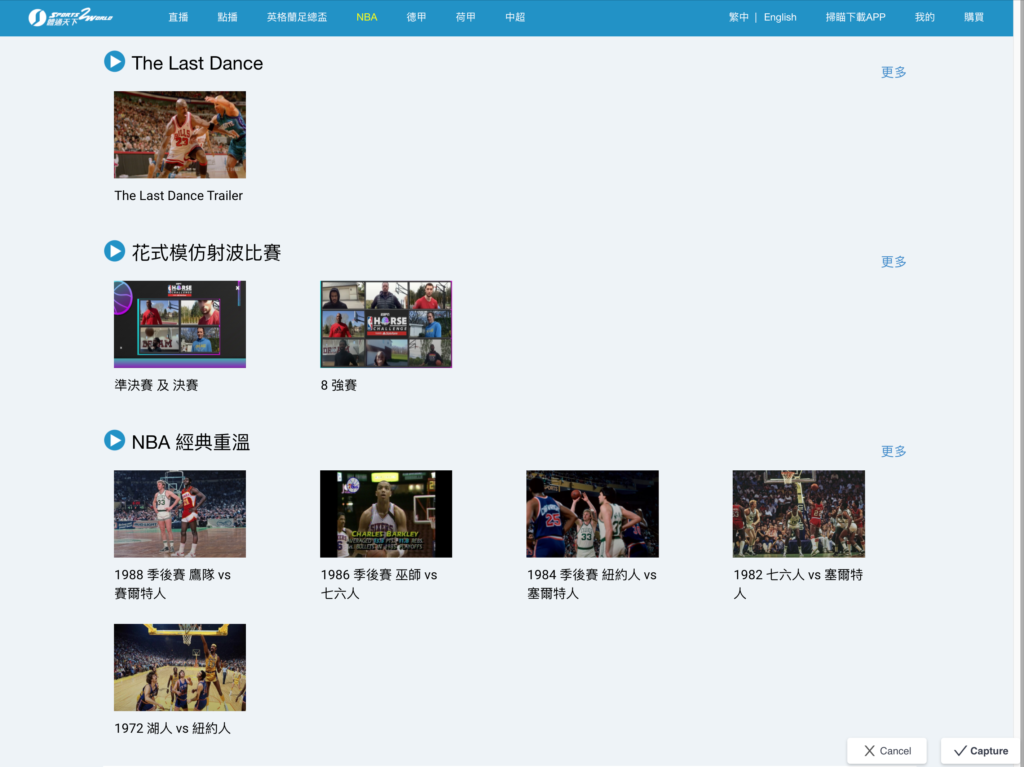Click 1988 季後賽 鷹隊 vs 賽爾特人 caption

172,583
